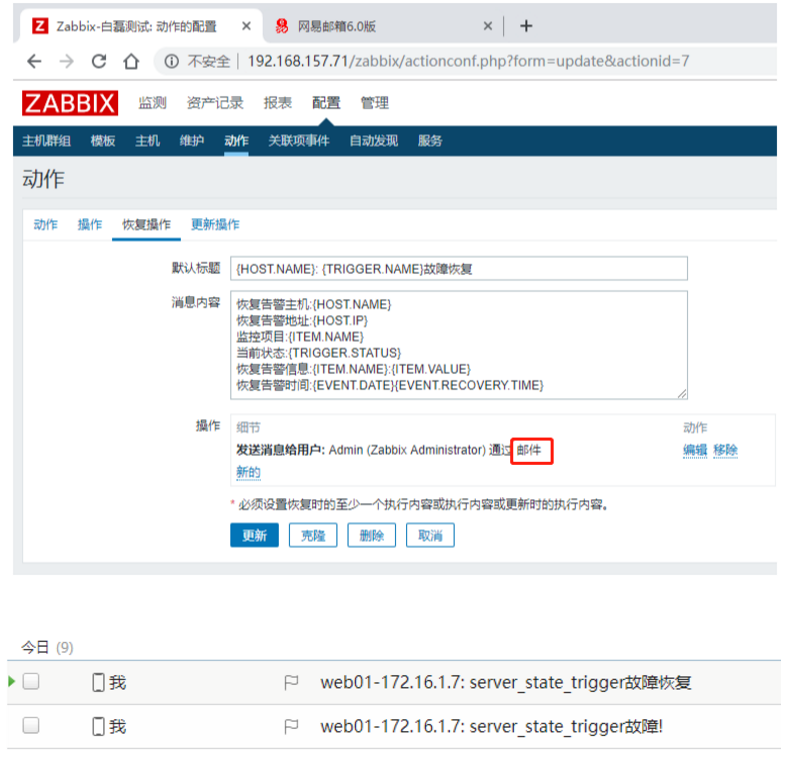Viewport: 790px width, 757px height.
Task: Click the site info not-secure icon
Action: [171, 61]
